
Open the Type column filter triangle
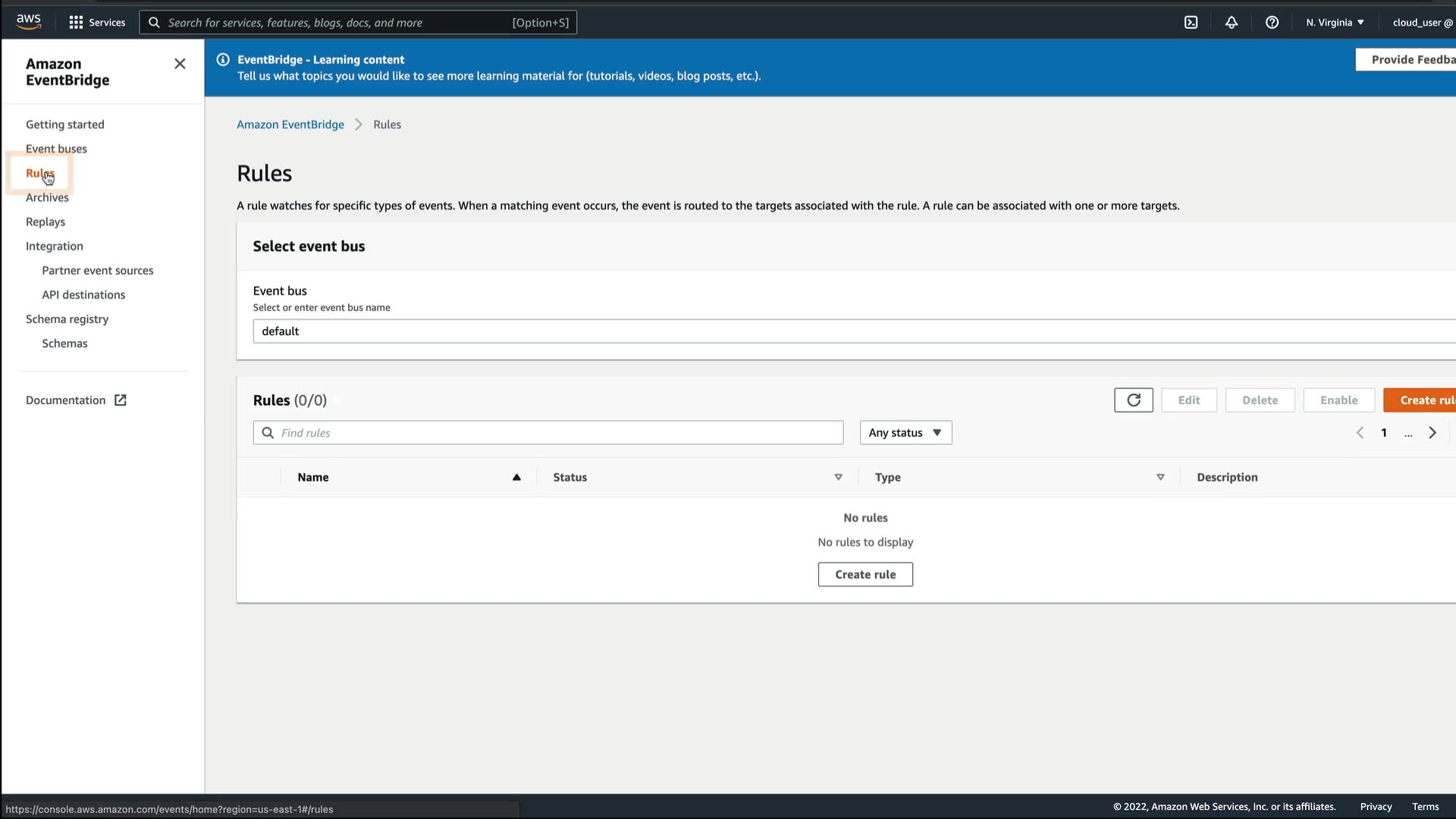(1160, 477)
